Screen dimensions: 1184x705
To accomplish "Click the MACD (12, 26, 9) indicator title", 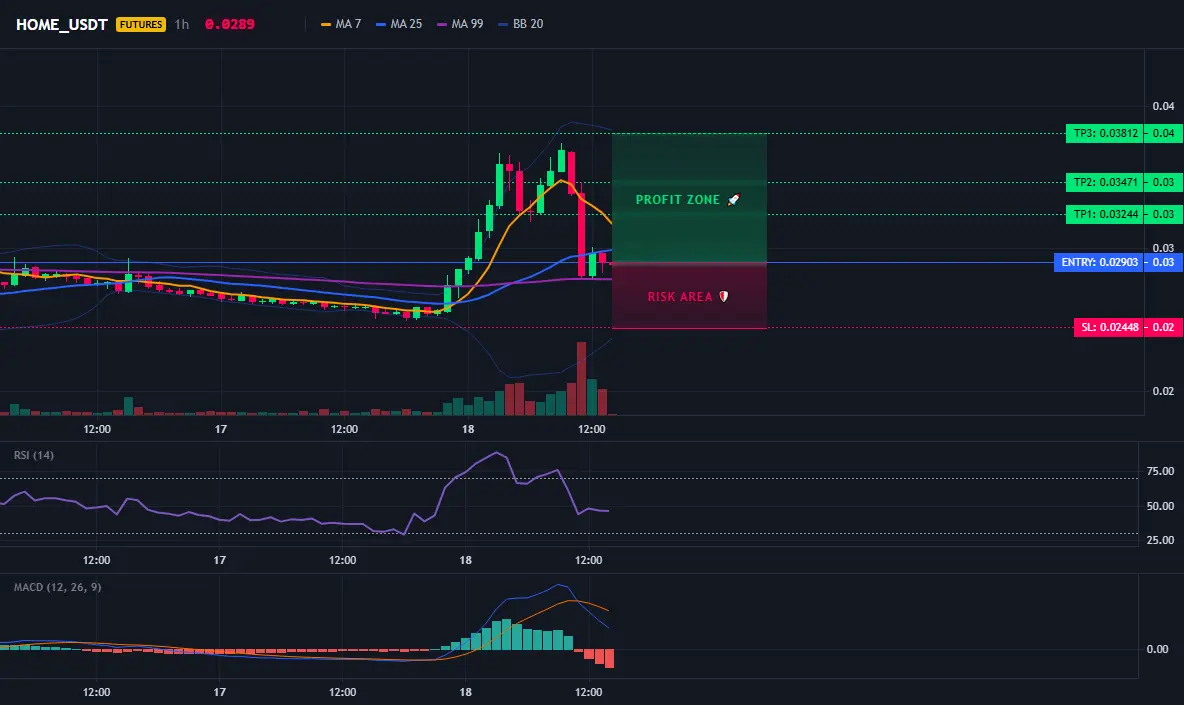I will [x=57, y=587].
